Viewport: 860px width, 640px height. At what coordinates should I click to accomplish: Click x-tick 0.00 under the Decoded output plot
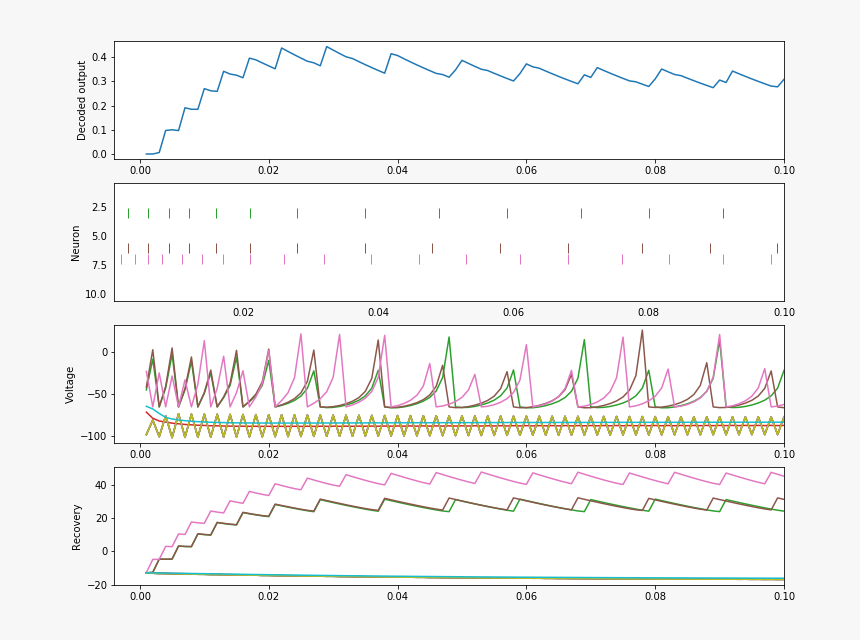click(140, 171)
